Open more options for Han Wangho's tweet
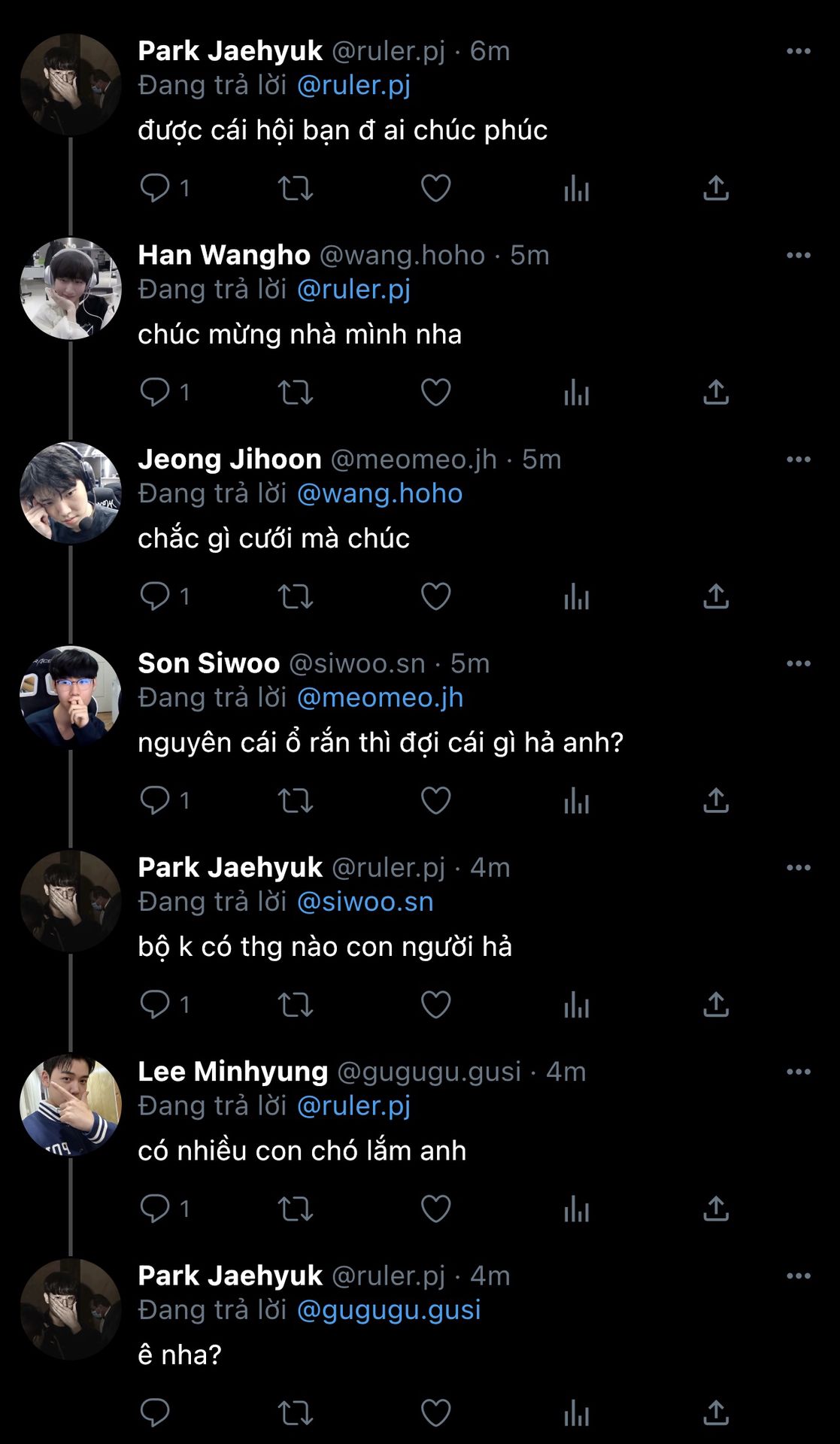This screenshot has width=840, height=1444. point(798,256)
